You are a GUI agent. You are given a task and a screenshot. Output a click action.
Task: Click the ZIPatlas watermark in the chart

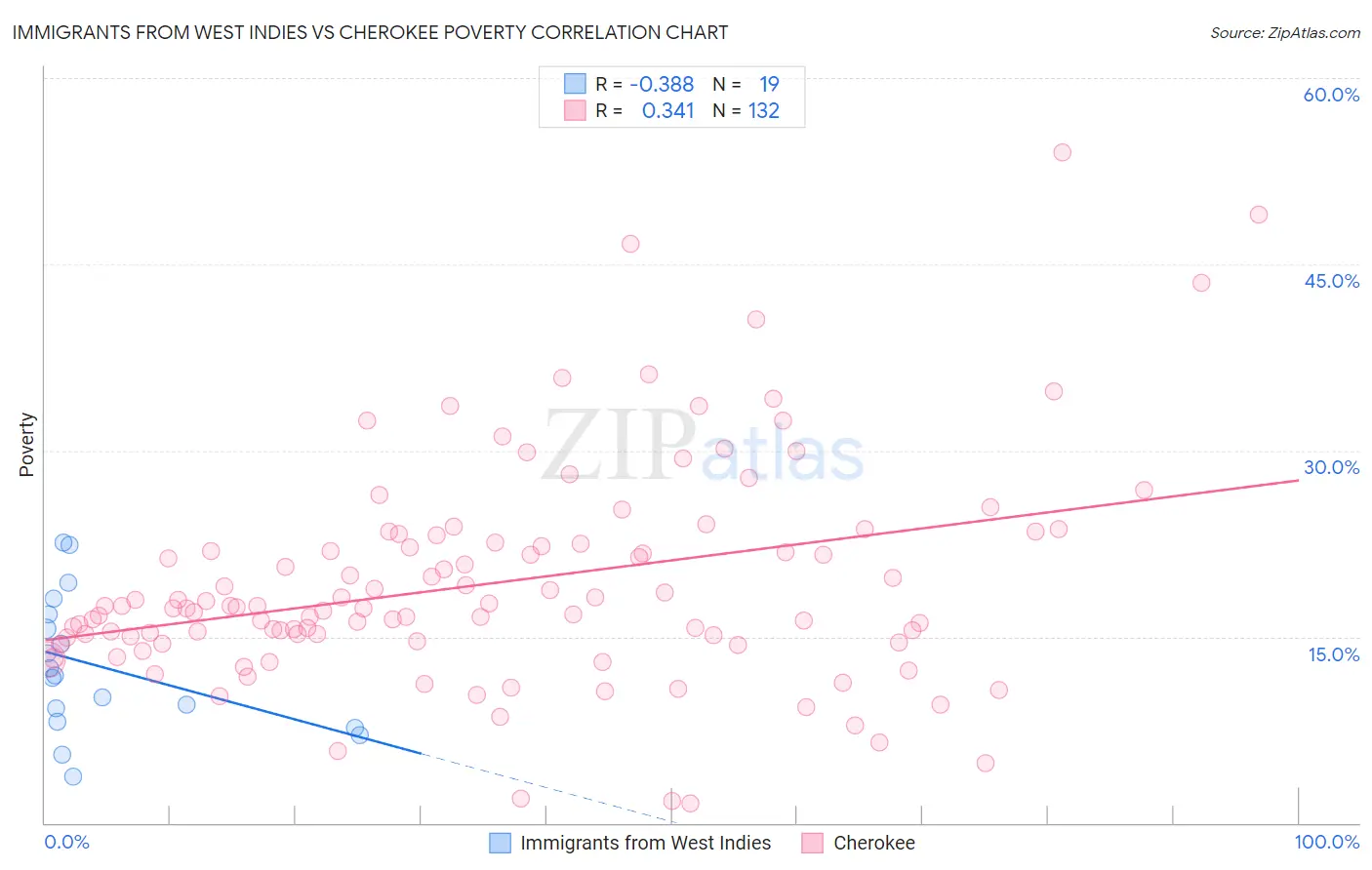[703, 446]
